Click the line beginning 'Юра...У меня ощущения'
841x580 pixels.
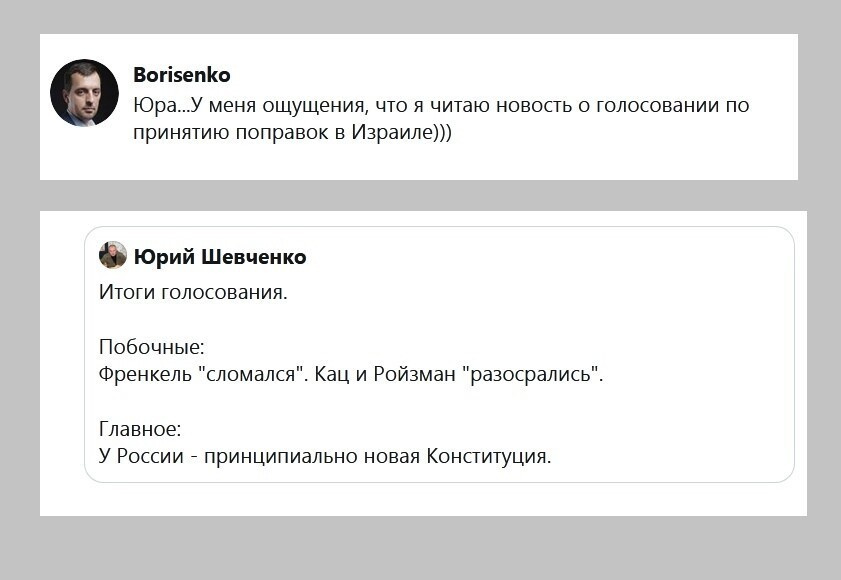pyautogui.click(x=441, y=105)
